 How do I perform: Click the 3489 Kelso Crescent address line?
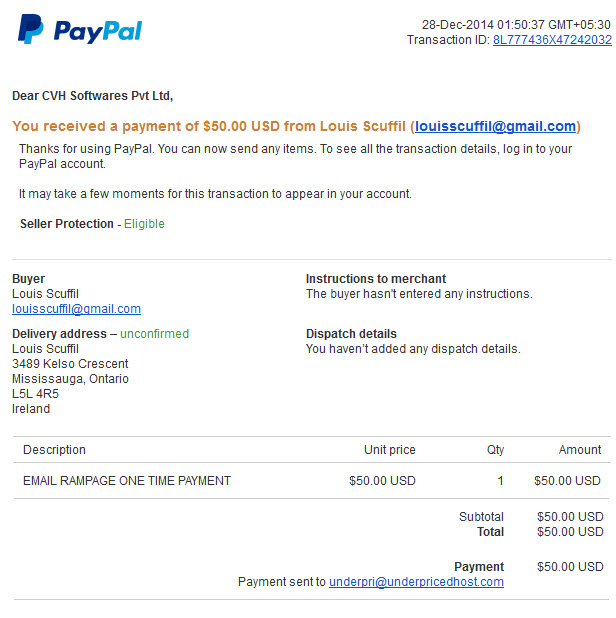coord(70,364)
